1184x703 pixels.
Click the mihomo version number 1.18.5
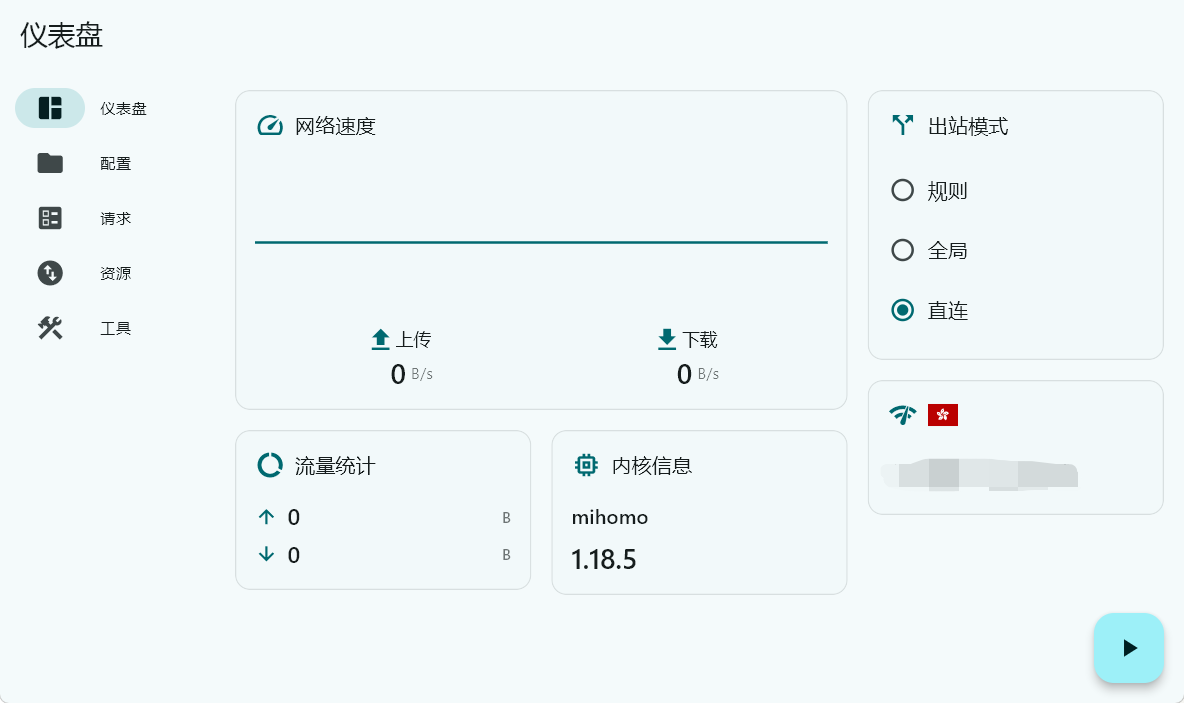coord(603,560)
